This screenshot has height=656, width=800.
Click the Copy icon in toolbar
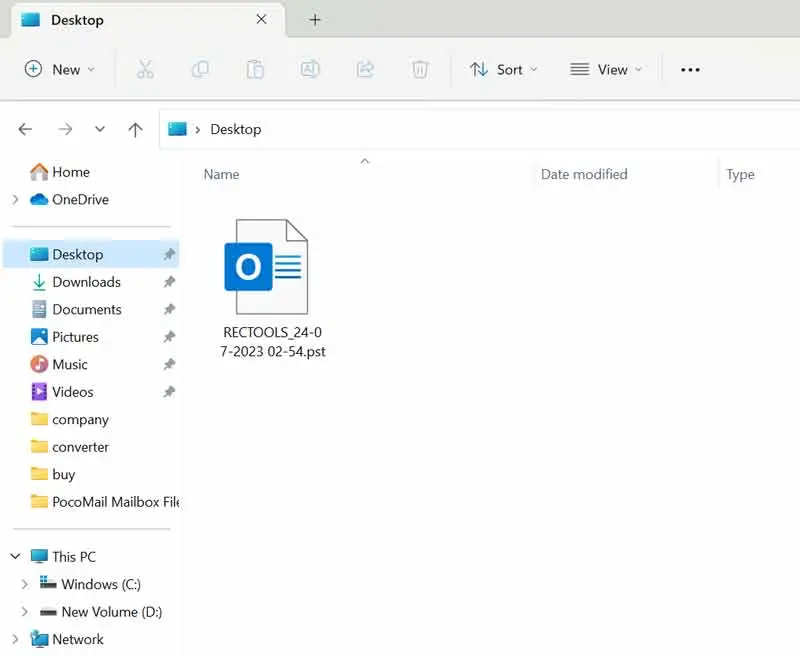pyautogui.click(x=200, y=69)
